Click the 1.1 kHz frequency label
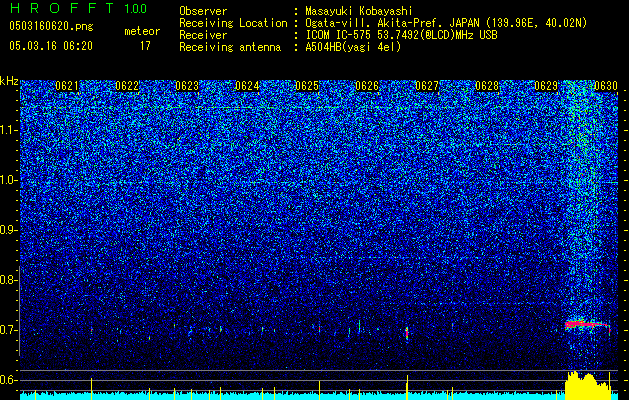The image size is (629, 400). tap(9, 130)
